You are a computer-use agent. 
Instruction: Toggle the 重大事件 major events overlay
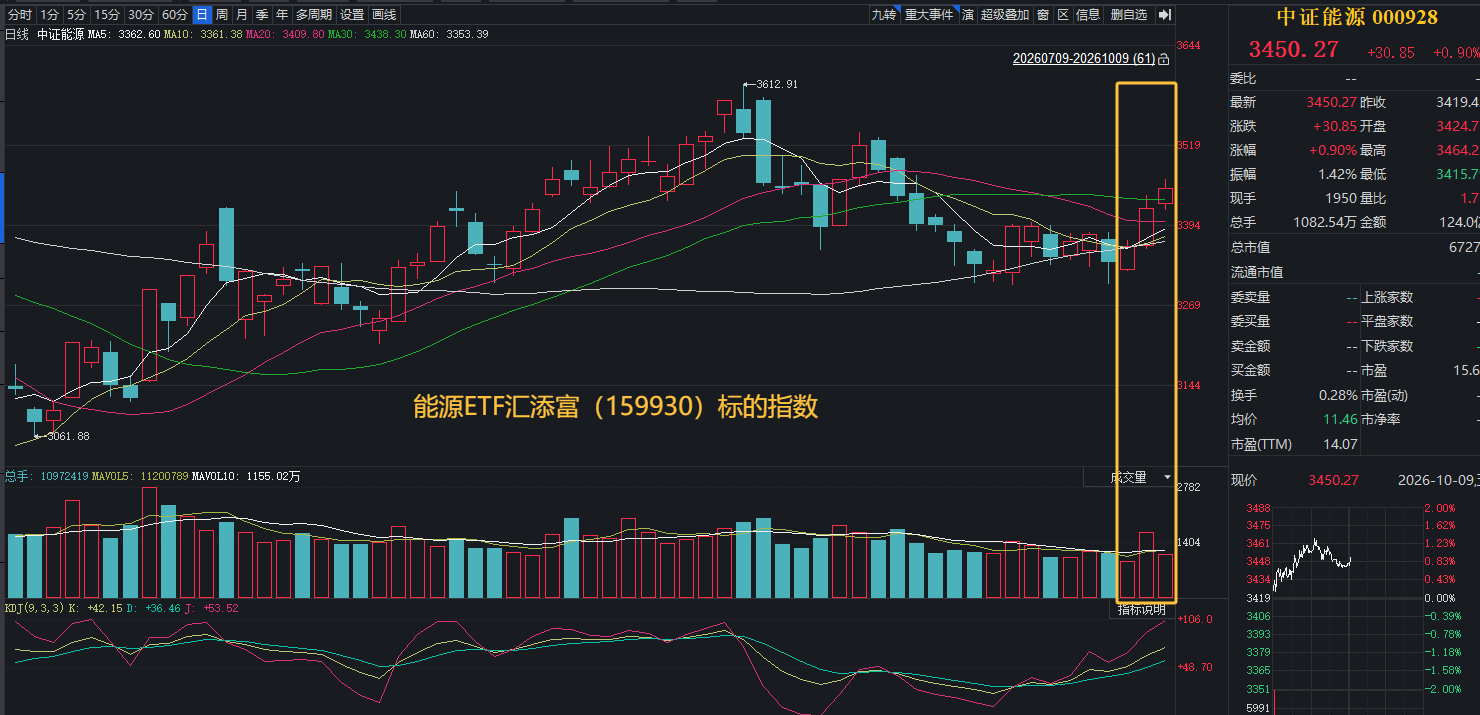(x=929, y=15)
